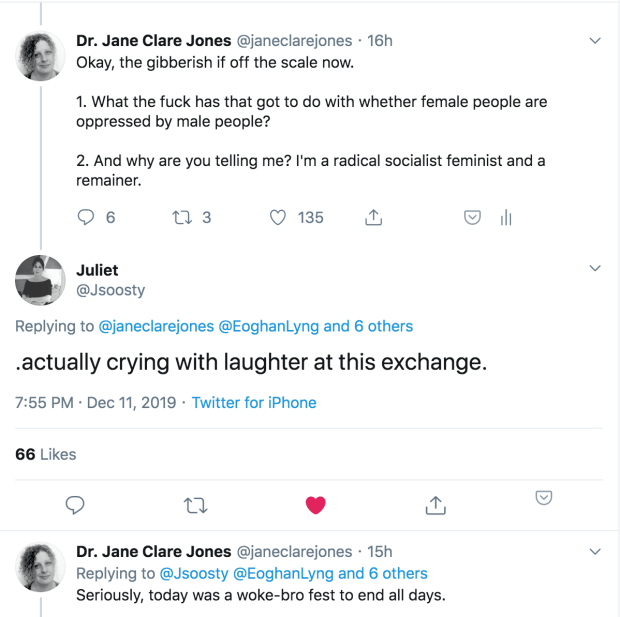Save Juliet's tweet with the Pocket icon
The height and width of the screenshot is (617, 620).
point(544,498)
